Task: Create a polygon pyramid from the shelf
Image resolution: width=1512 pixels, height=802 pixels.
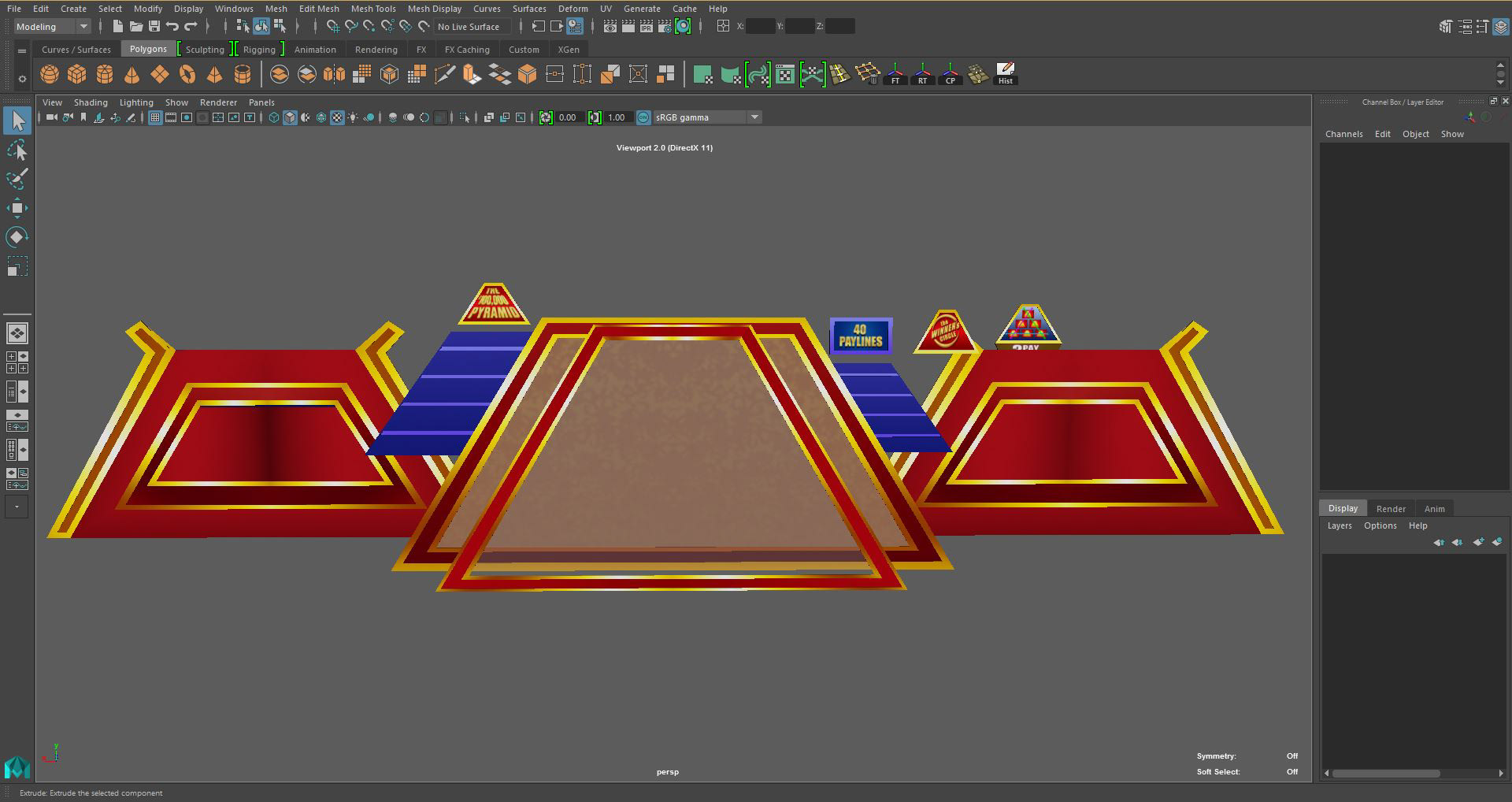Action: [x=214, y=75]
